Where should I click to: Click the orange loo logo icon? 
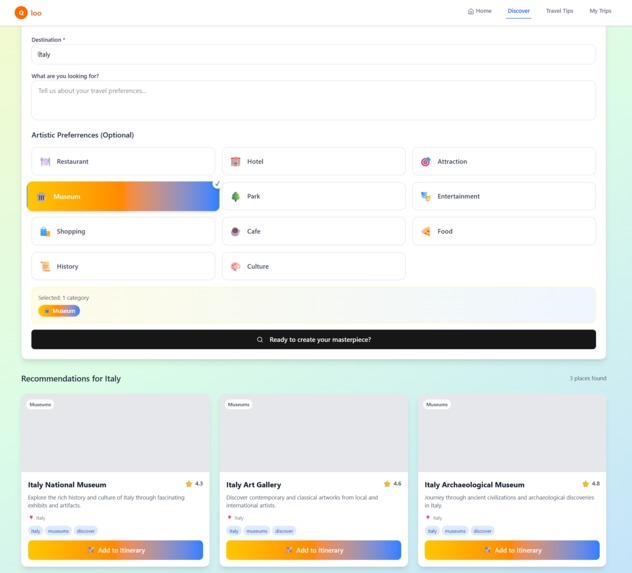point(21,13)
